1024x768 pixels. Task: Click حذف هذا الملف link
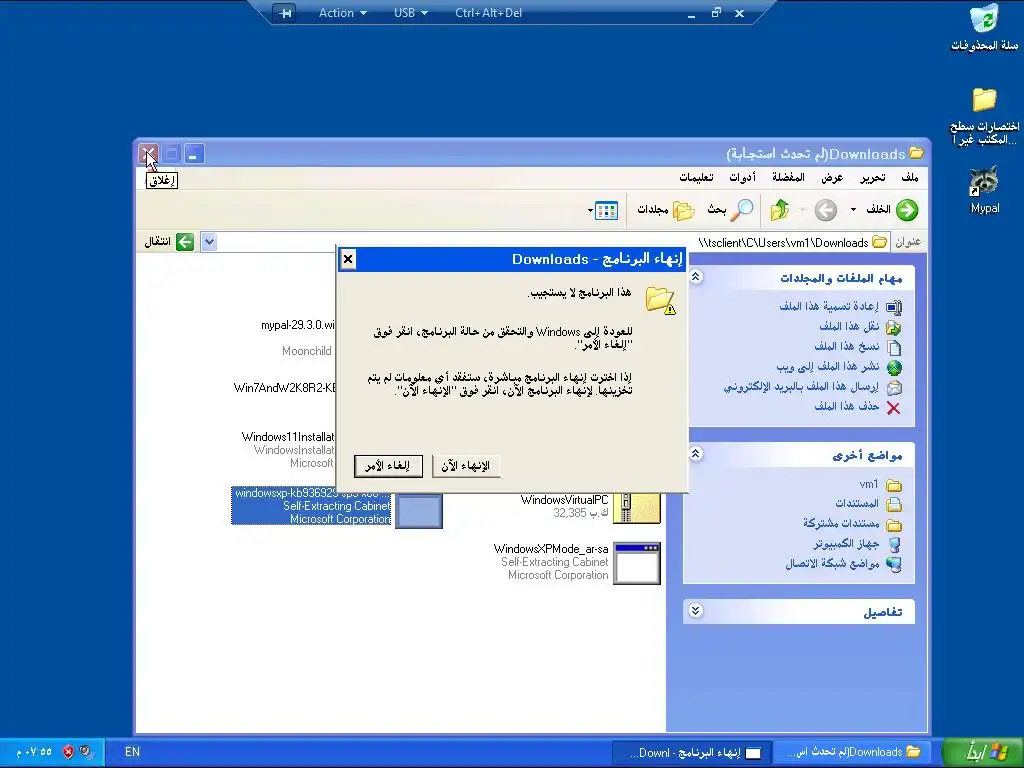[x=846, y=406]
